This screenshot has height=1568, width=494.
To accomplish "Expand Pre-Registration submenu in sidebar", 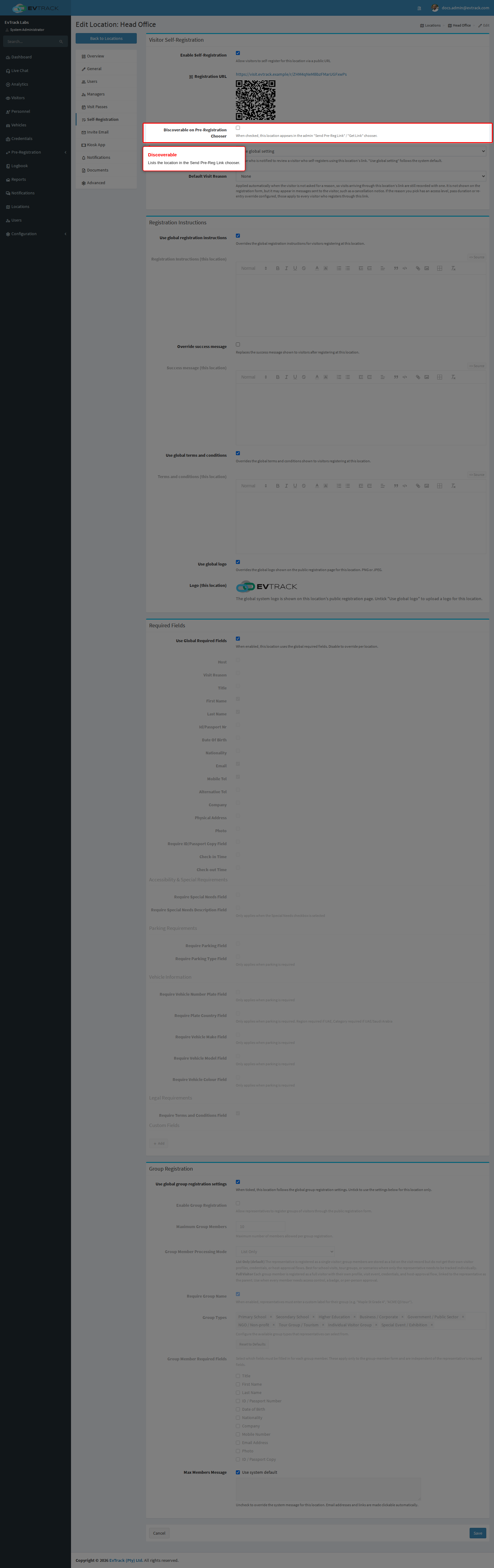I will pos(35,152).
